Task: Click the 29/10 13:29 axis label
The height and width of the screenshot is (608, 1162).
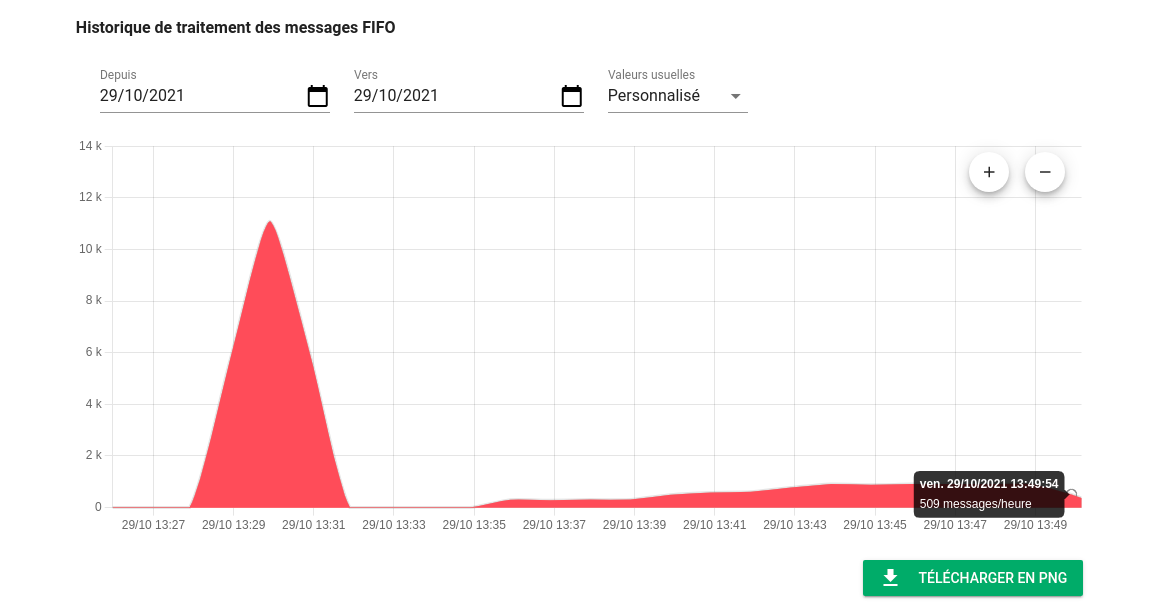Action: [x=233, y=524]
